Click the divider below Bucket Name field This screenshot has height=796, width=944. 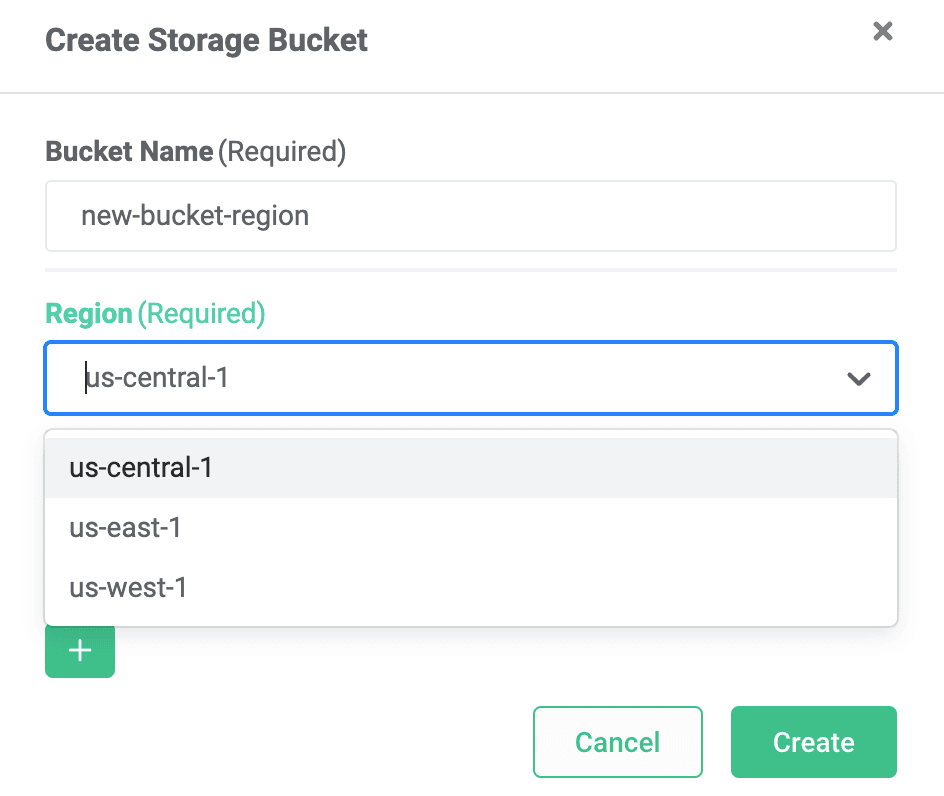click(x=471, y=270)
